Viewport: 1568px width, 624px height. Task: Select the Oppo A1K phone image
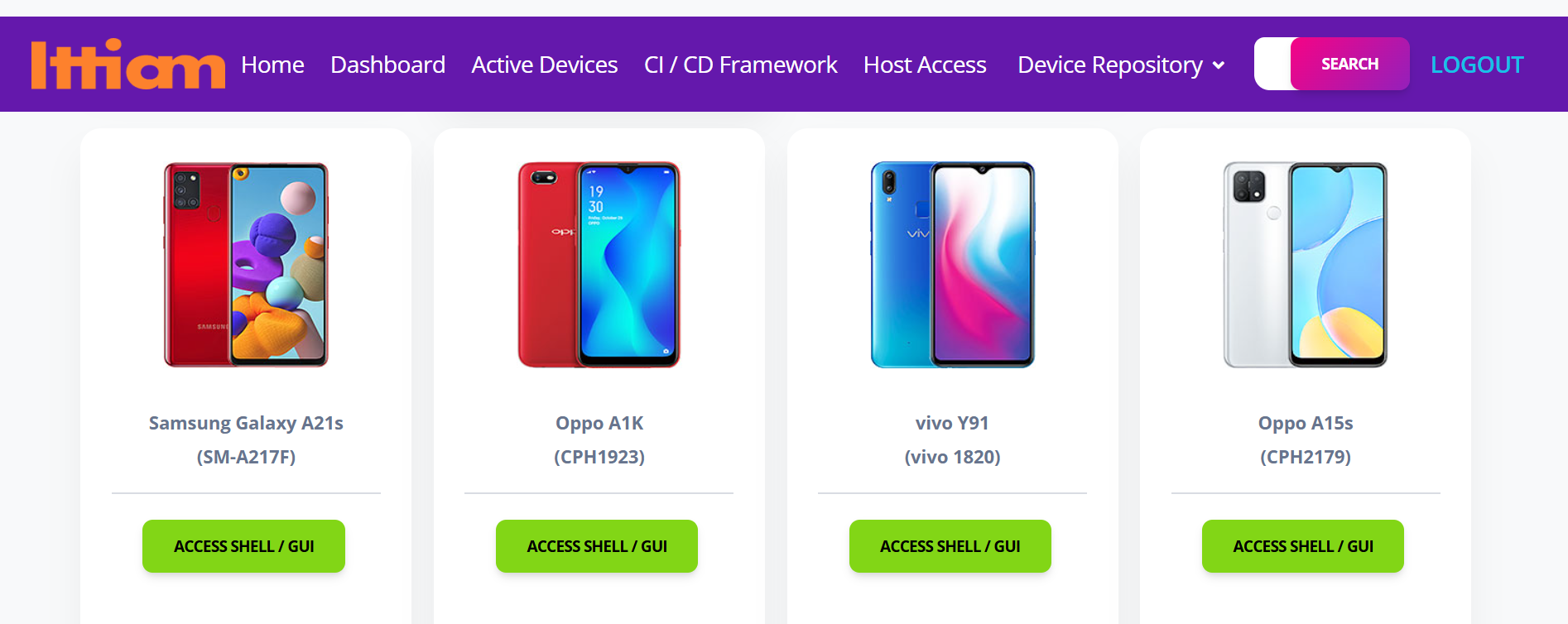[599, 265]
